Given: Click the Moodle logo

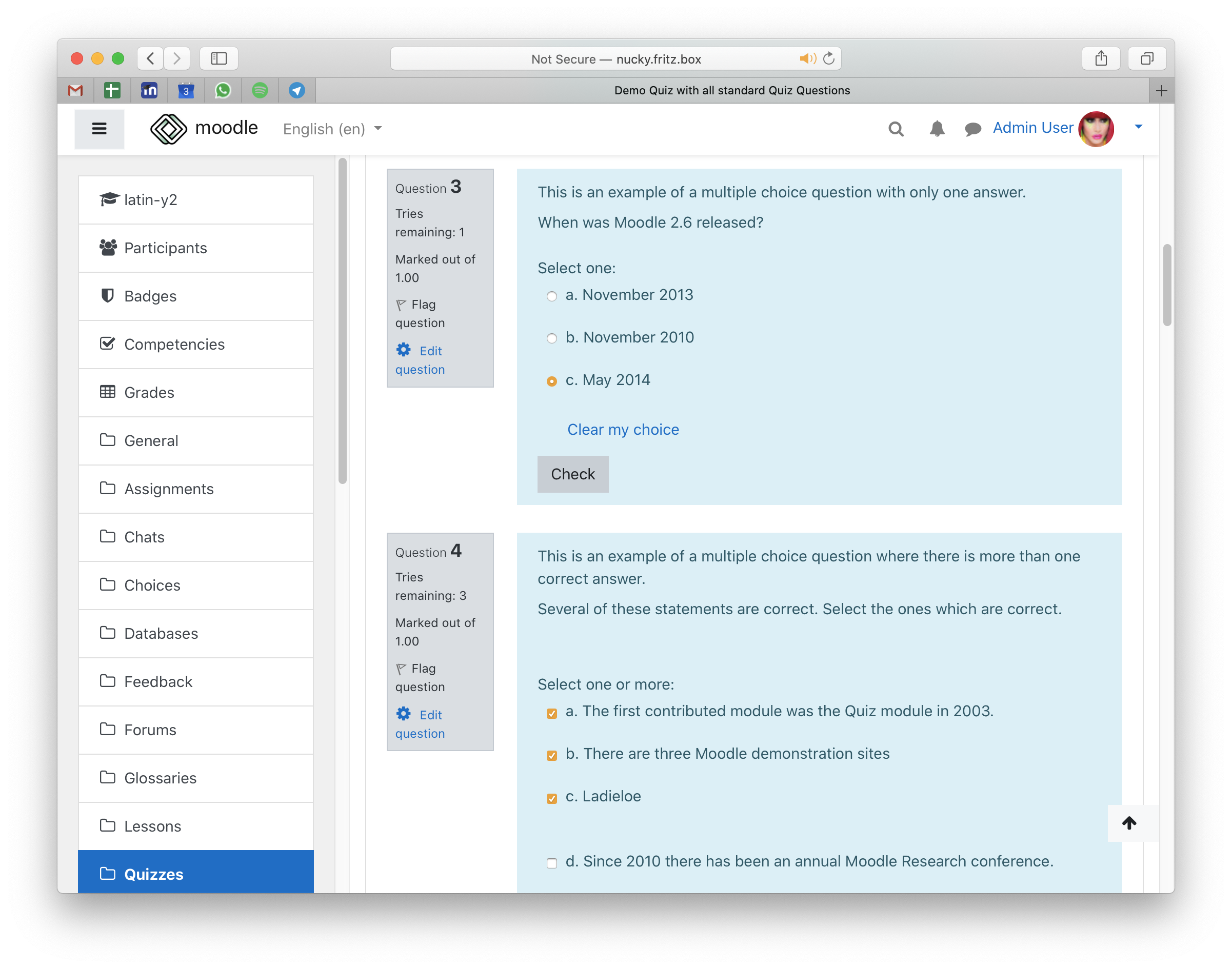Looking at the screenshot, I should tap(204, 129).
